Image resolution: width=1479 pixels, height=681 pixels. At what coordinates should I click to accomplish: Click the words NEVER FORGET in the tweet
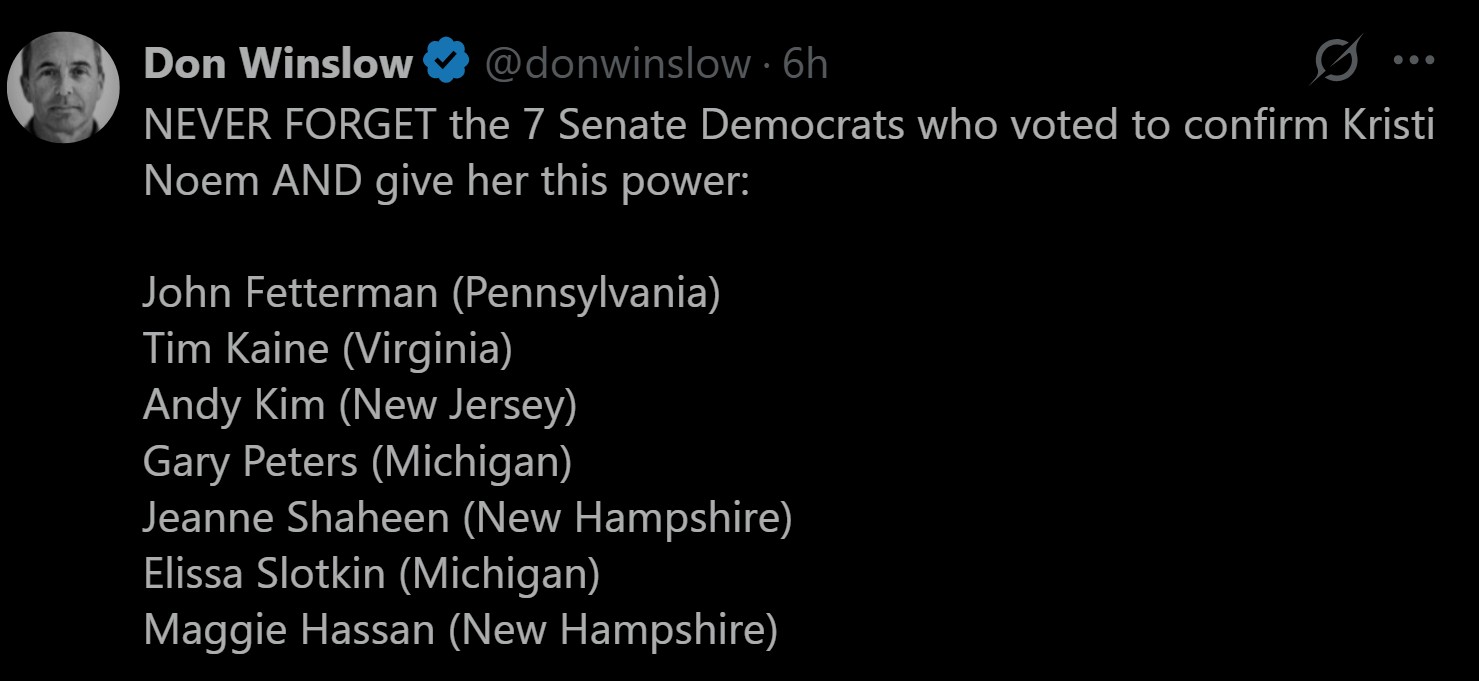pos(289,124)
